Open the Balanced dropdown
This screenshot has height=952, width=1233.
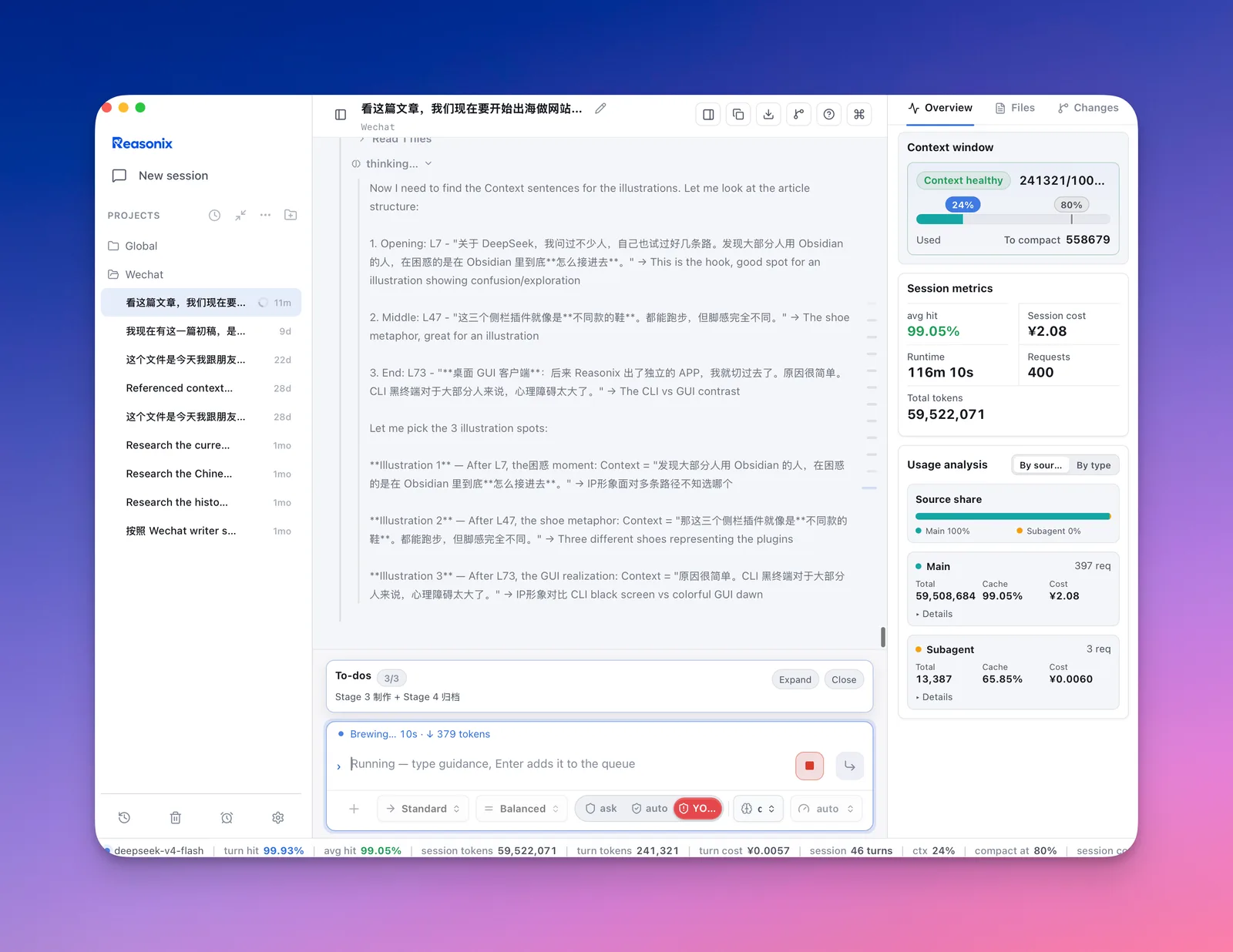pyautogui.click(x=522, y=809)
